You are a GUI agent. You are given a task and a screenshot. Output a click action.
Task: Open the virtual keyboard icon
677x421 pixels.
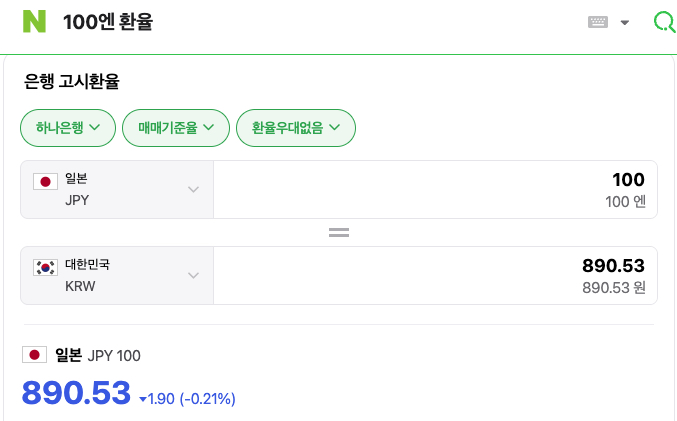pos(598,22)
